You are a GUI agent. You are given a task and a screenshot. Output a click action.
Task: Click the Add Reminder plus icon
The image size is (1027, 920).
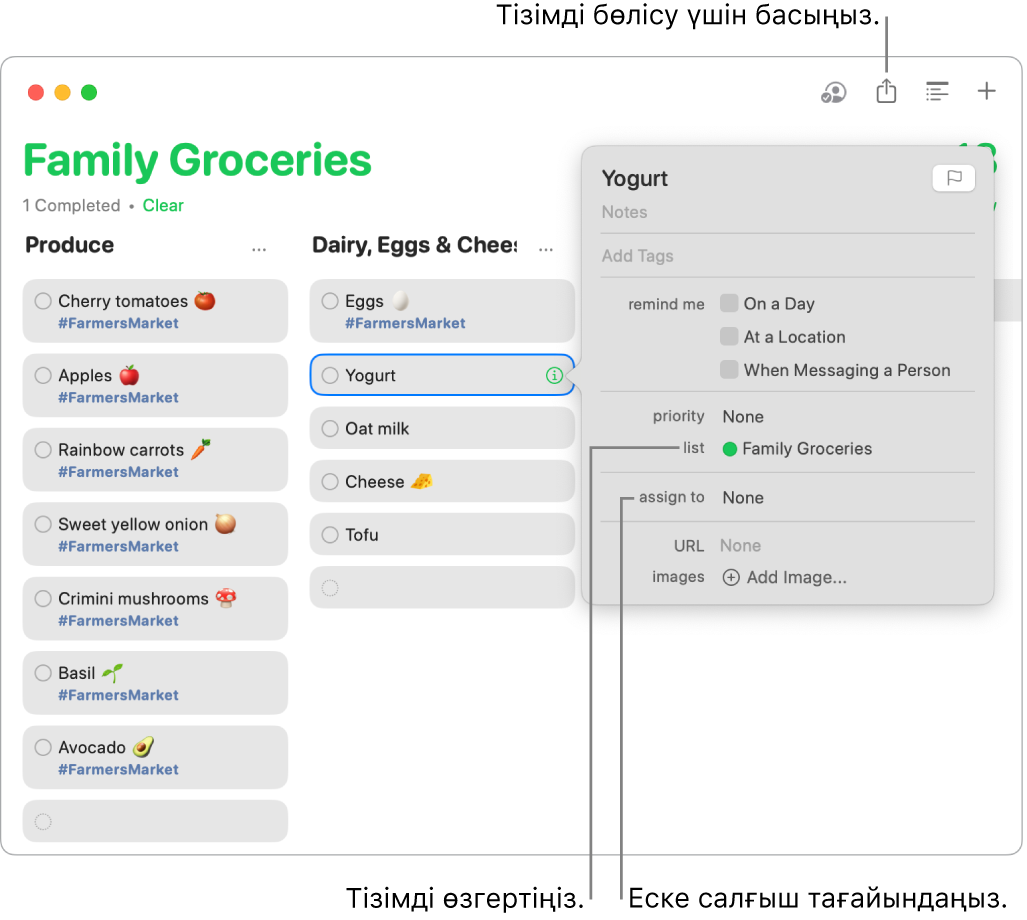[986, 91]
